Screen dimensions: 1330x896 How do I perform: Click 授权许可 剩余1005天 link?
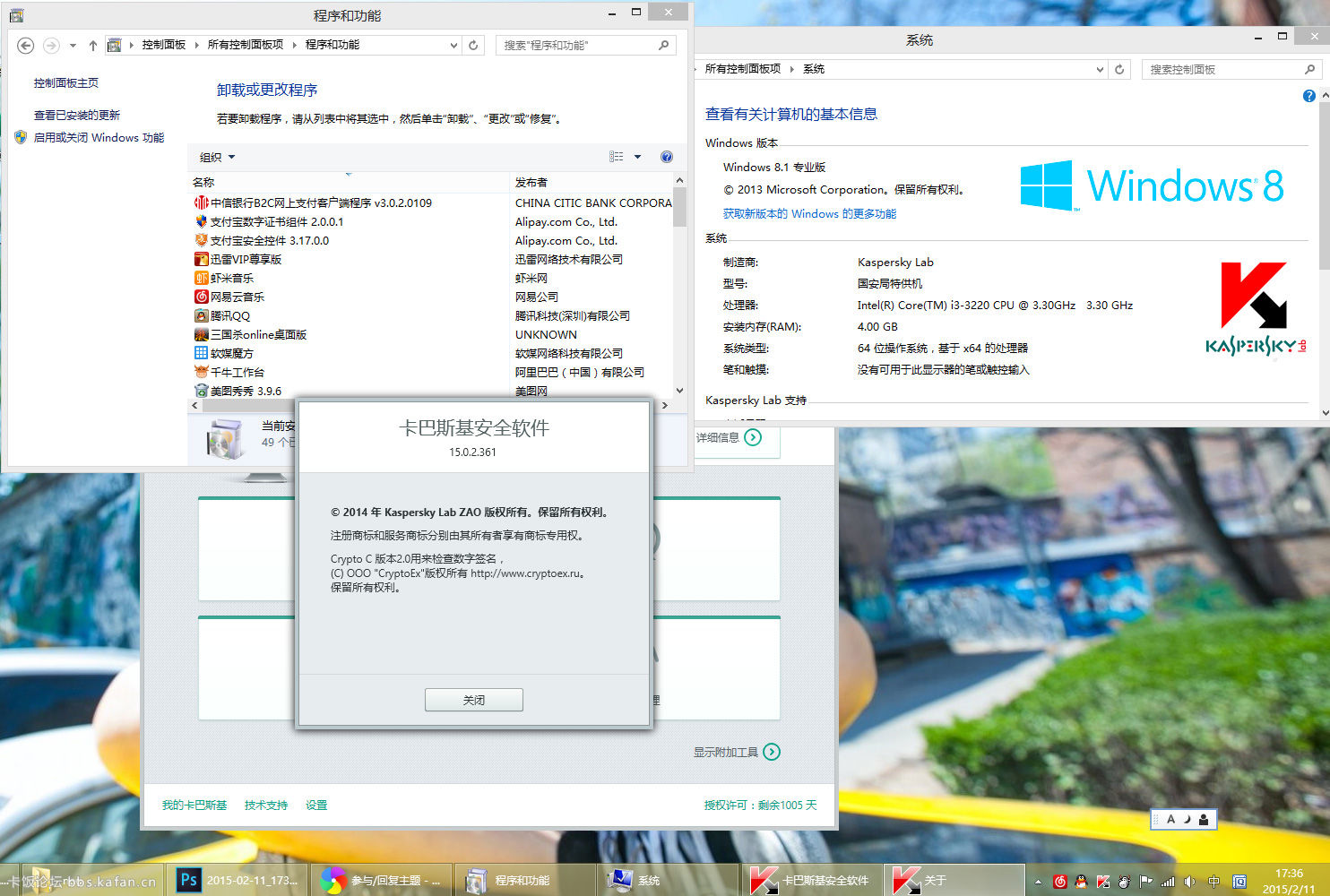tap(760, 806)
